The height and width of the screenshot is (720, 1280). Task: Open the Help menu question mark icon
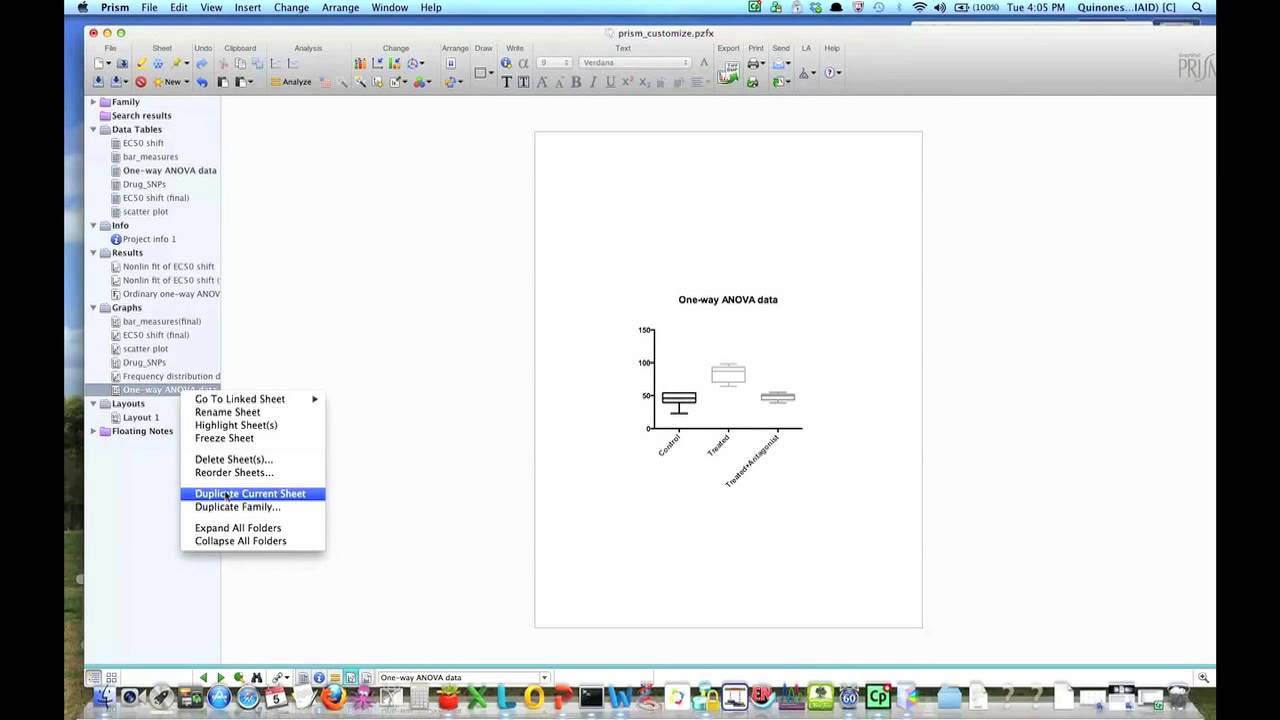pos(828,73)
